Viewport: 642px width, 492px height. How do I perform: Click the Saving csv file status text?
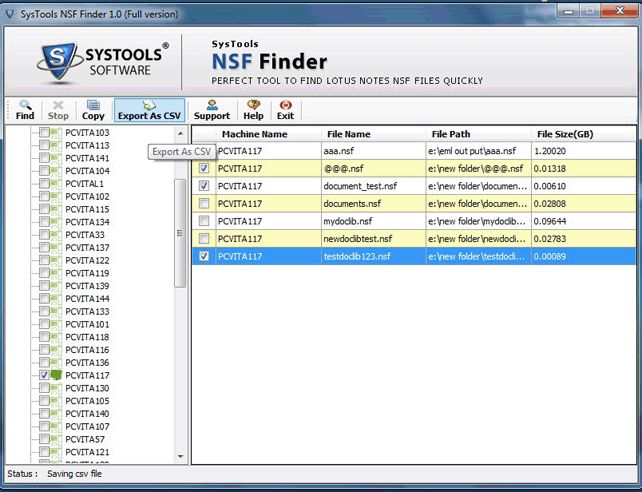coord(75,474)
